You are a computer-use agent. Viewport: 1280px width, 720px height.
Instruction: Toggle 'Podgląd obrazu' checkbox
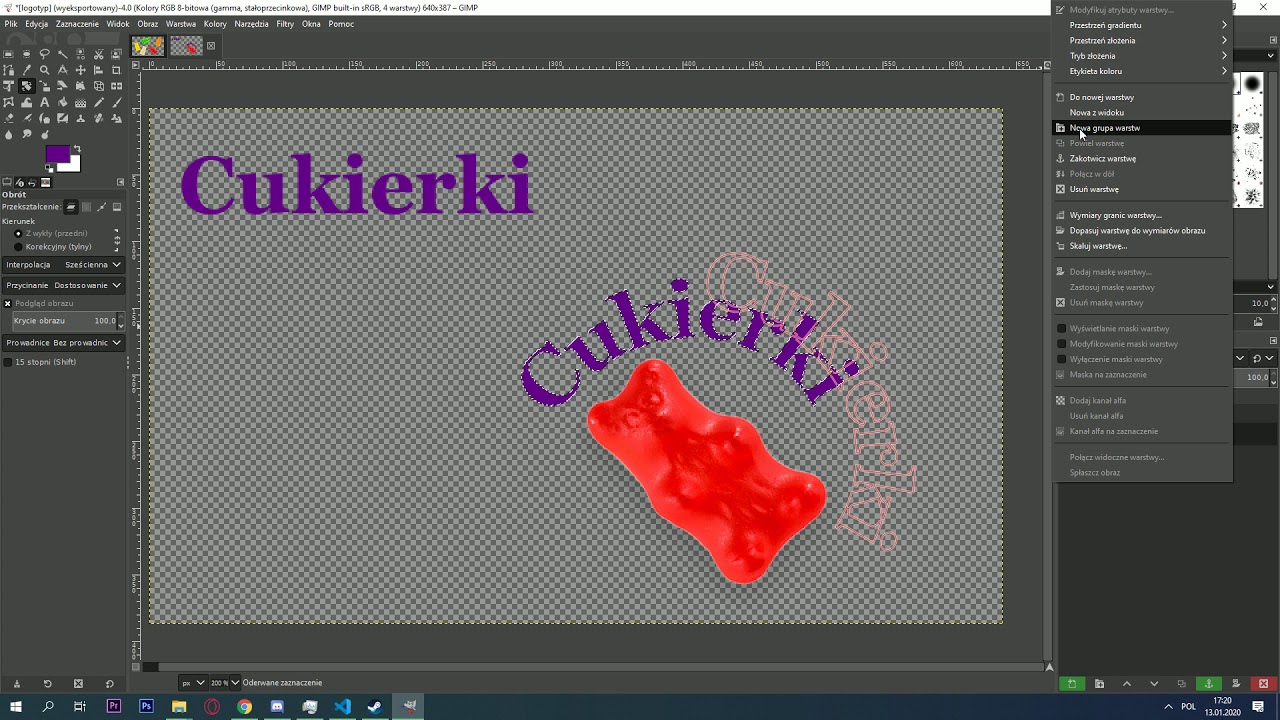[8, 303]
